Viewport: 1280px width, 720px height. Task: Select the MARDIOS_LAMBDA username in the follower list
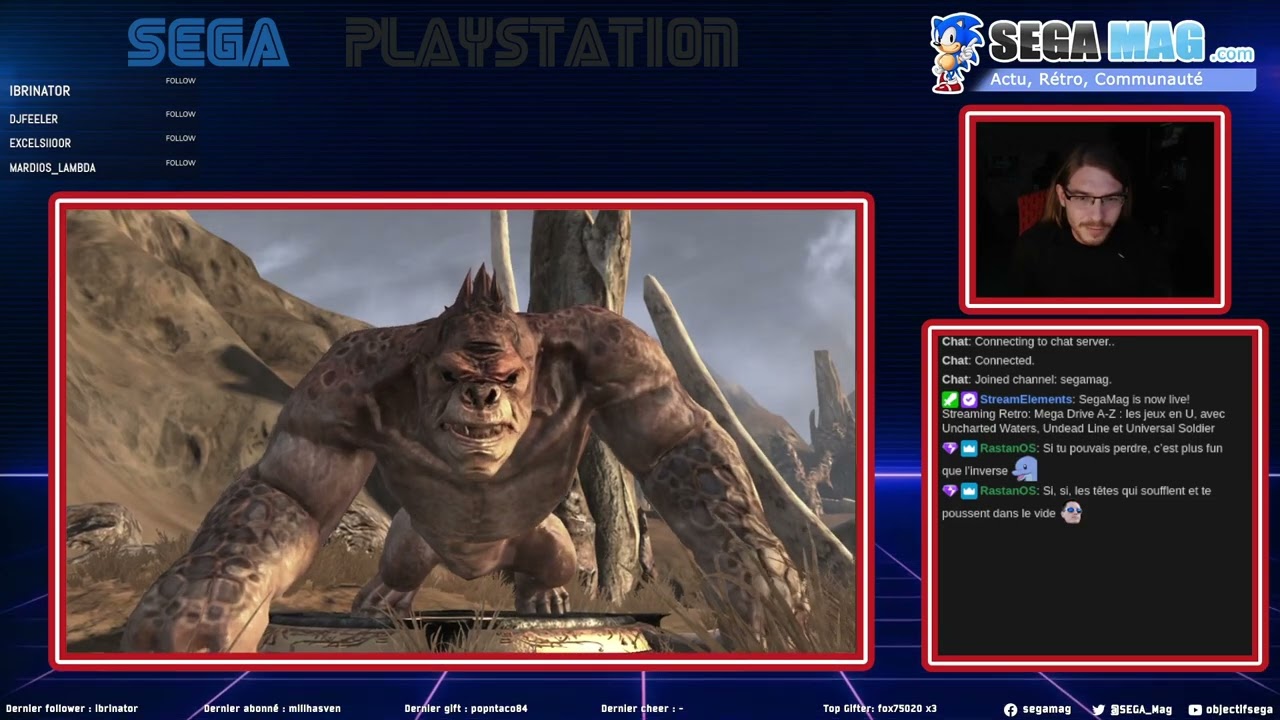pos(53,168)
